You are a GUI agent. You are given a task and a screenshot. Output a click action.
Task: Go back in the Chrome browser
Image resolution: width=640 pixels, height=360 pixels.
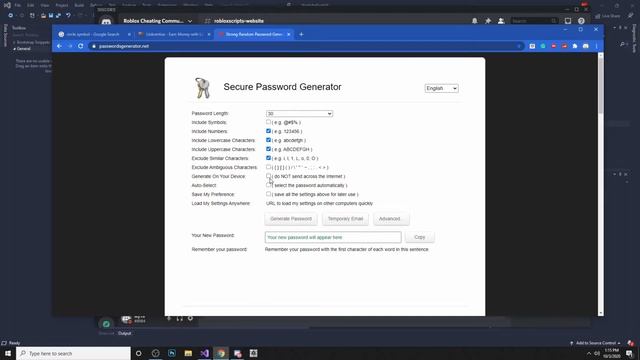tap(60, 46)
